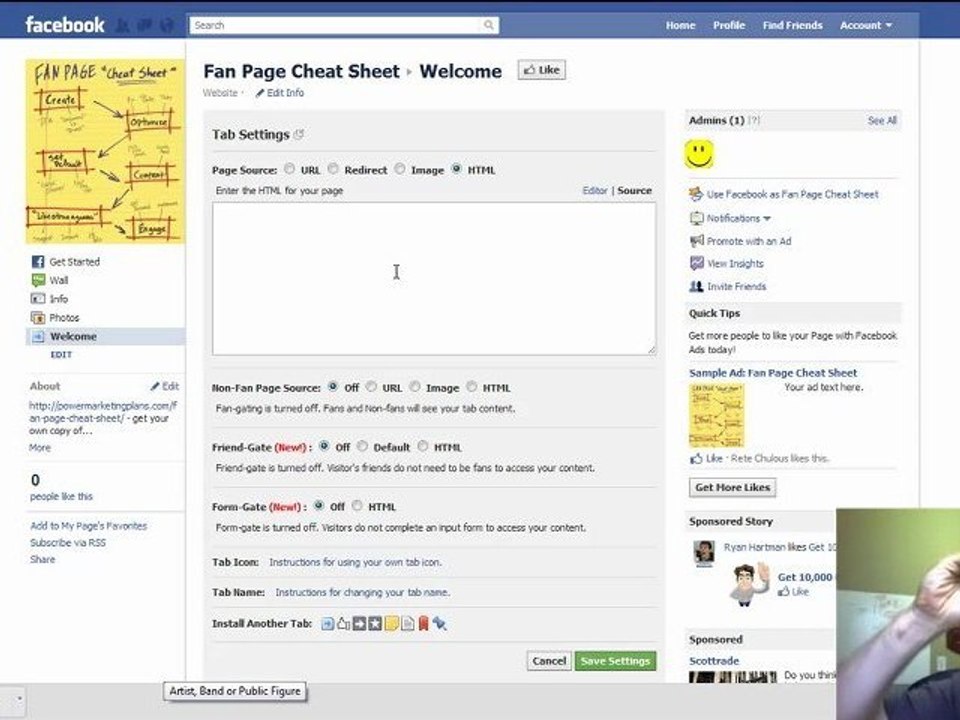The height and width of the screenshot is (720, 960).
Task: Click the Sample Ad title link
Action: click(x=773, y=373)
